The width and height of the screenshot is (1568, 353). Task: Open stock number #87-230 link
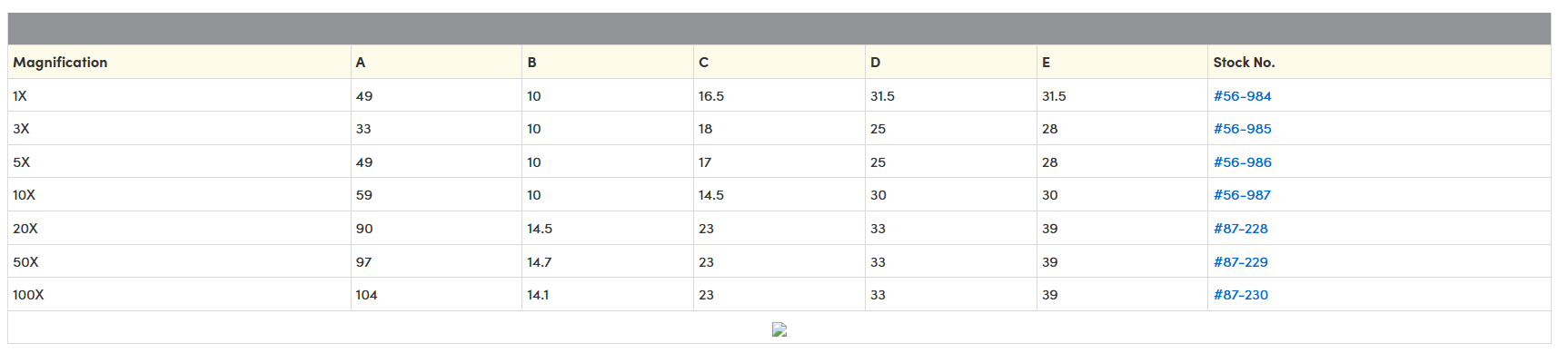1240,295
